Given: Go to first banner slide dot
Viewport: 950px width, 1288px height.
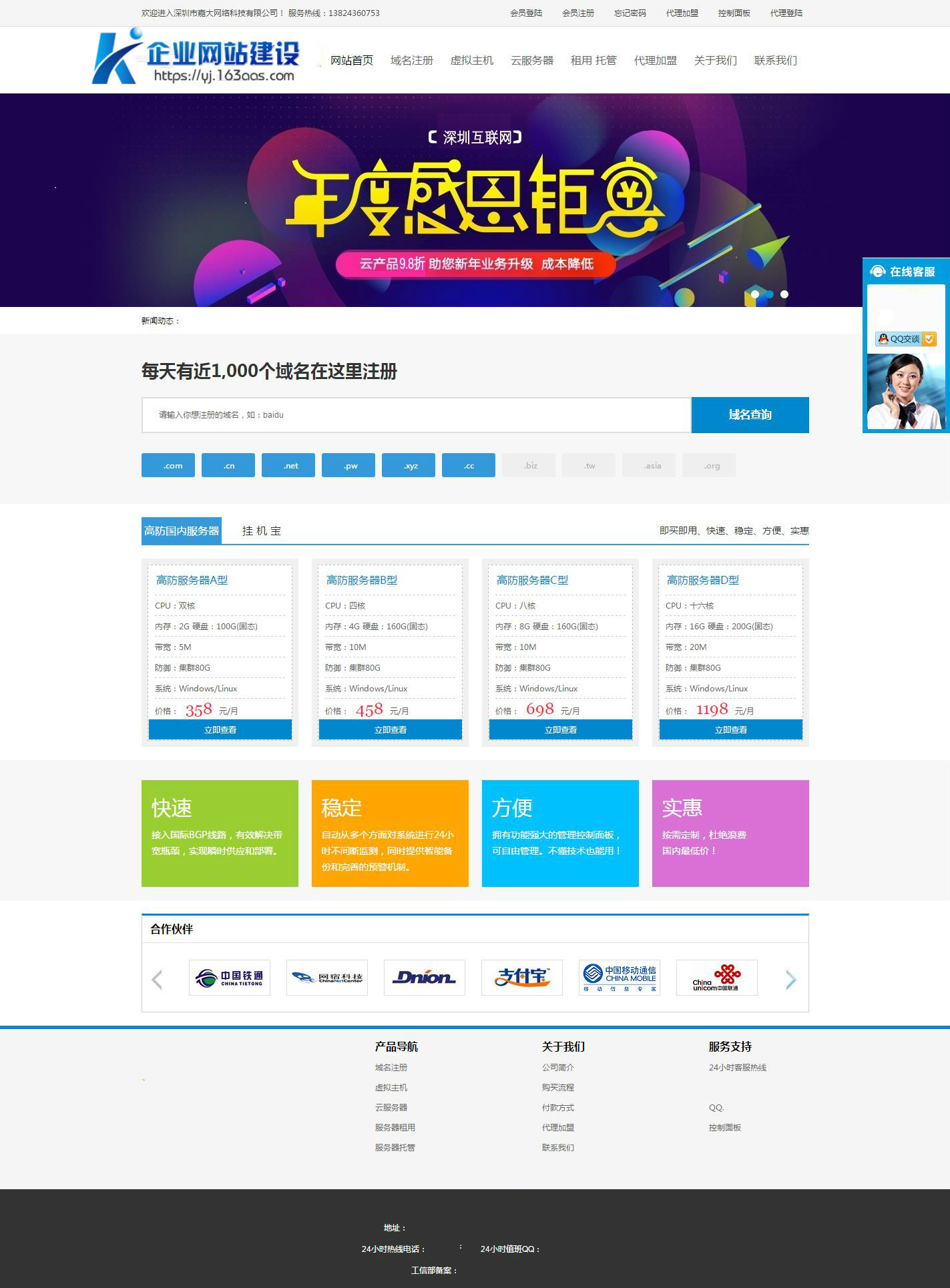Looking at the screenshot, I should point(755,294).
